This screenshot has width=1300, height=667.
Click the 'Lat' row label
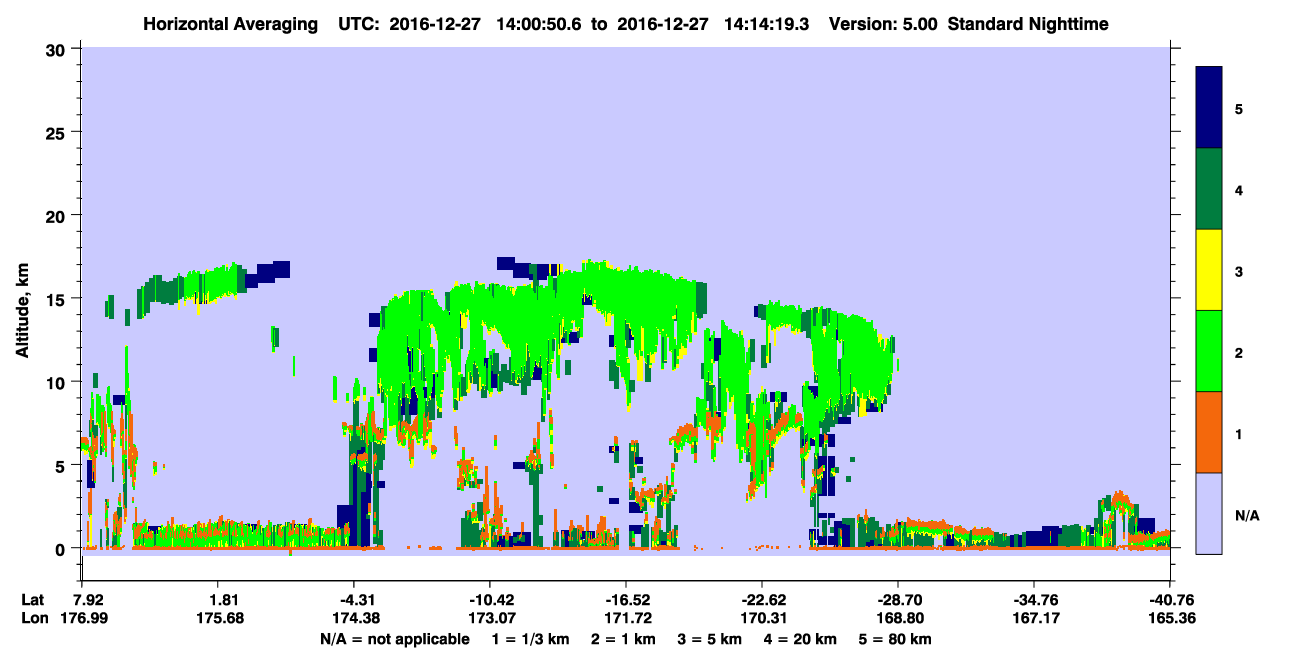tap(33, 600)
